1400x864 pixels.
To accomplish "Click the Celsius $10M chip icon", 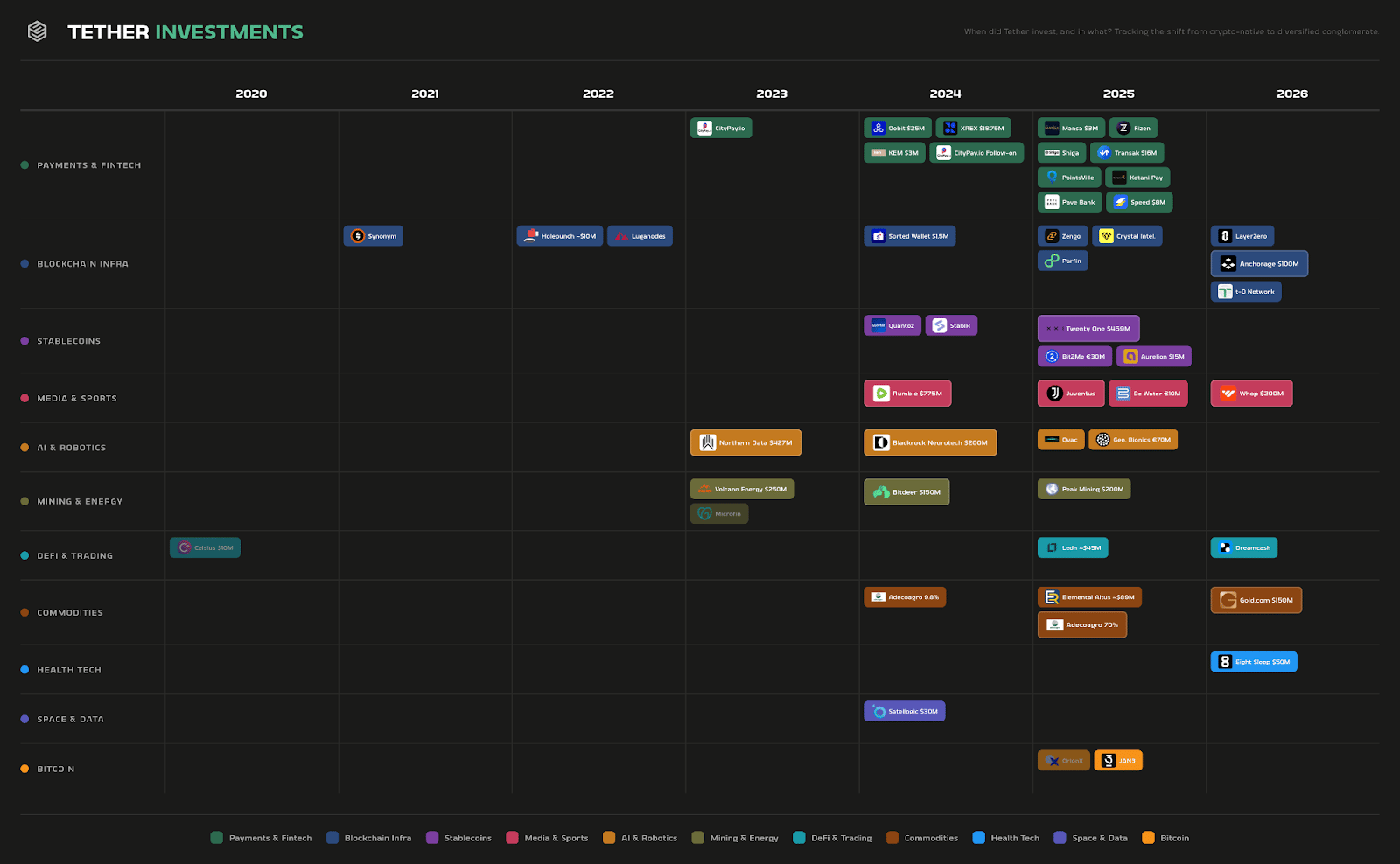I will coord(184,547).
